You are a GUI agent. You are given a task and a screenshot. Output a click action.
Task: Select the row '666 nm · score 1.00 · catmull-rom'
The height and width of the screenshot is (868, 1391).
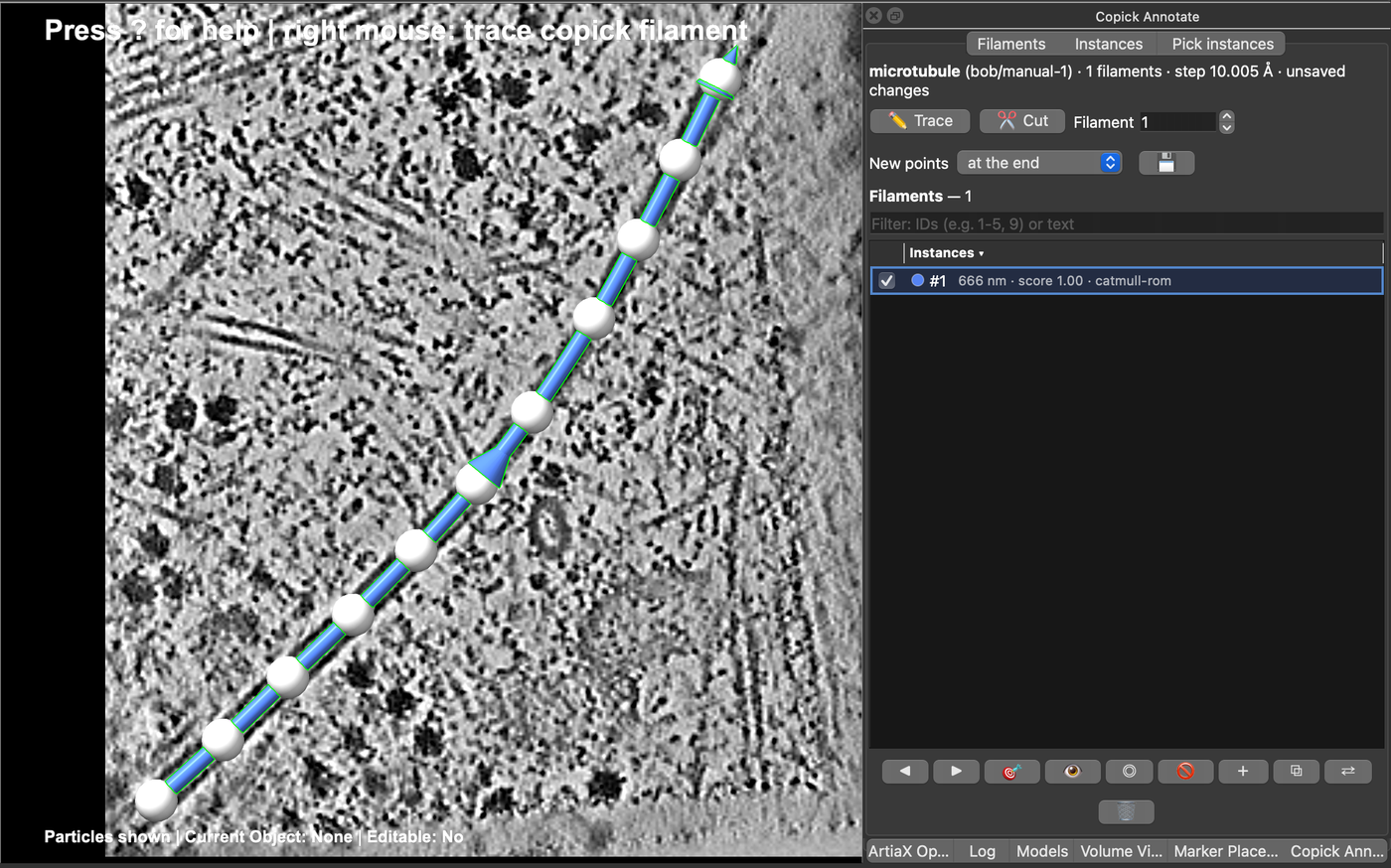(x=1127, y=281)
